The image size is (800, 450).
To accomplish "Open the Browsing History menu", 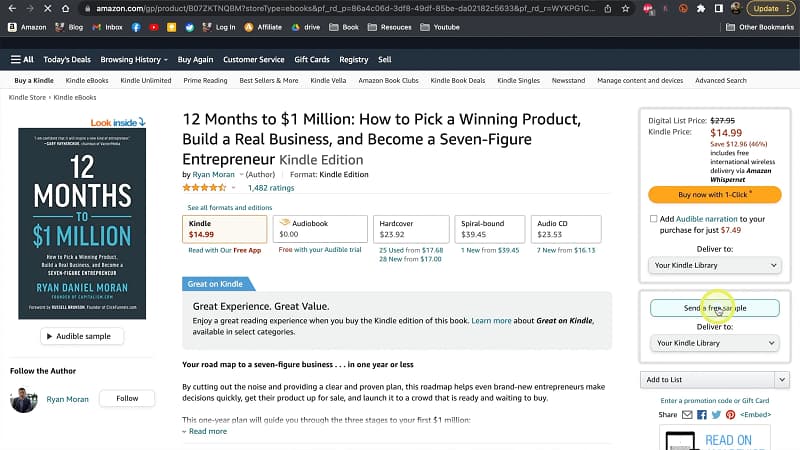I will 133,59.
